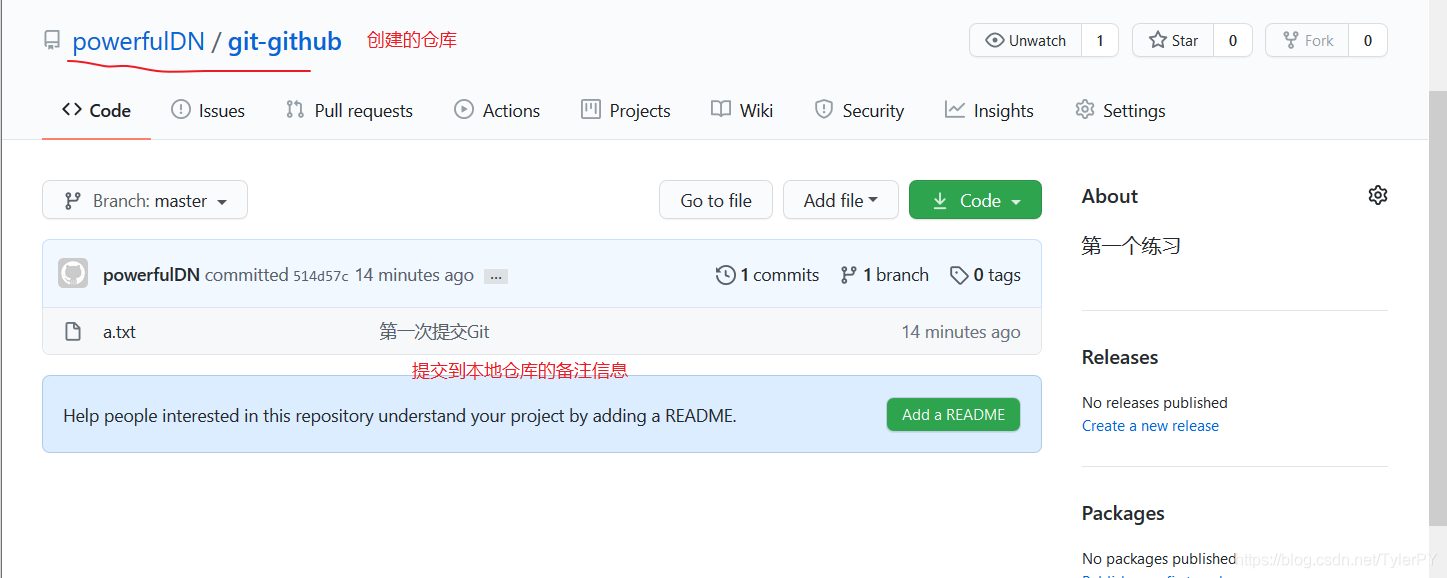The image size is (1447, 578).
Task: Click the Unwatch button
Action: 1025,40
